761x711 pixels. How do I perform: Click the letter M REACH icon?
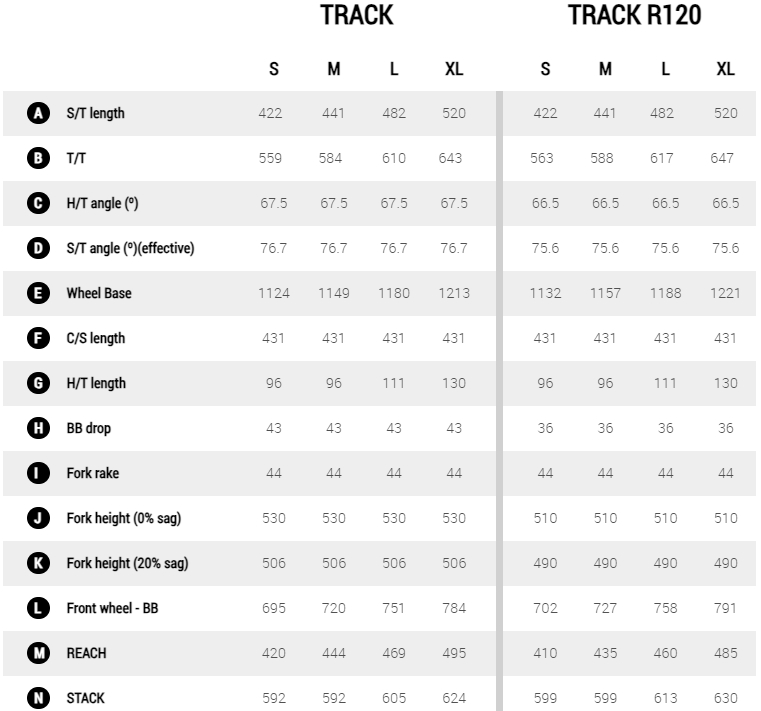click(x=38, y=653)
